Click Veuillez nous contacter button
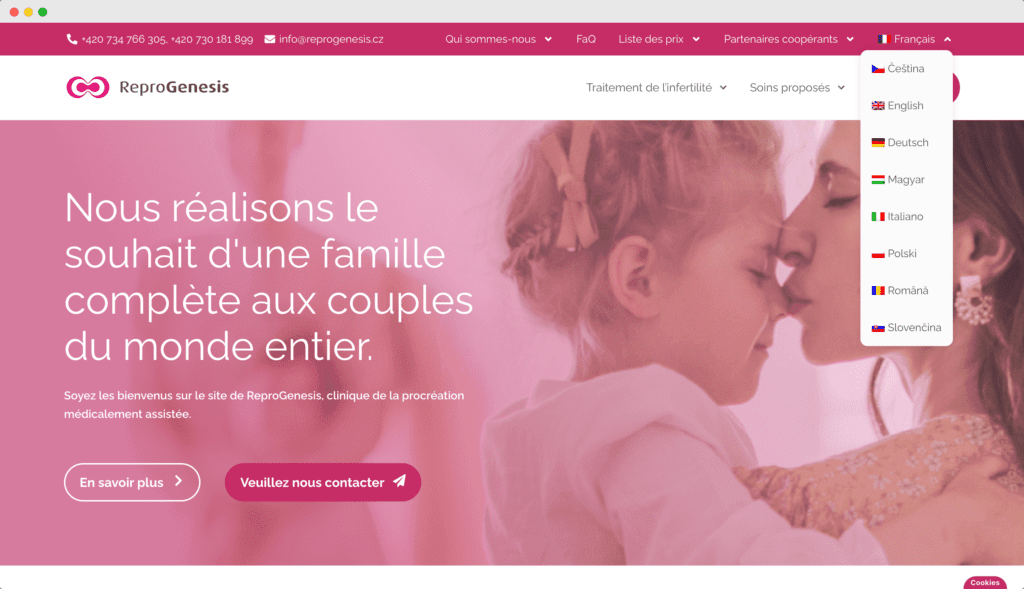This screenshot has height=589, width=1024. coord(323,483)
